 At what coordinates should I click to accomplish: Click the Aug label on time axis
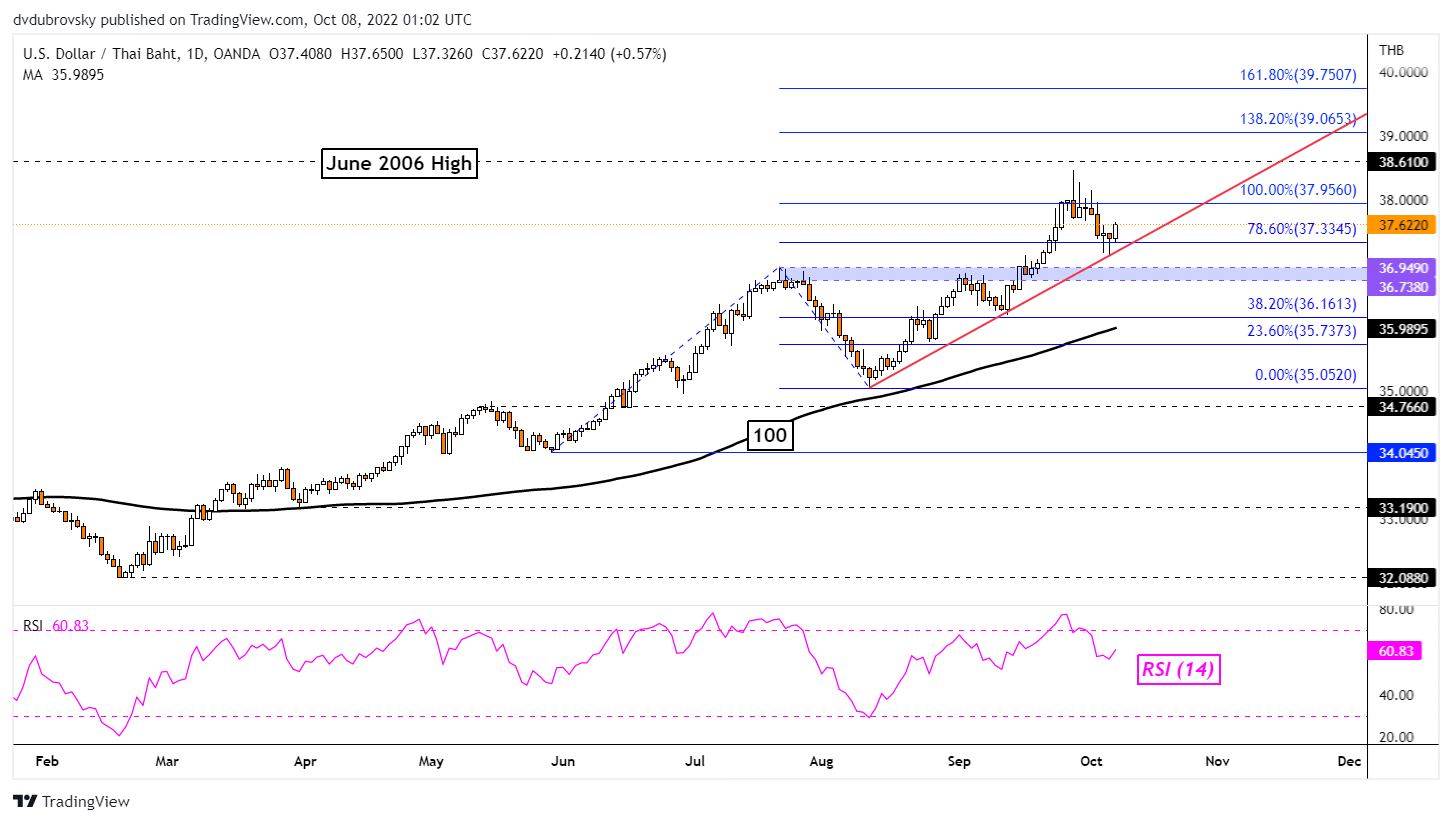coord(821,761)
